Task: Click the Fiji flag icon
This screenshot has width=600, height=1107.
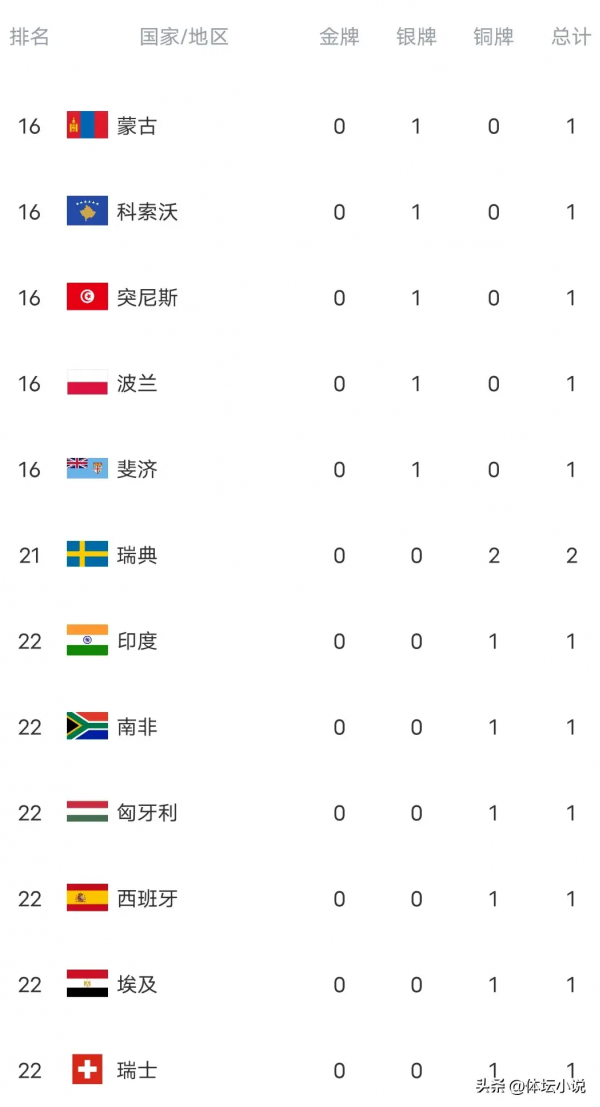Action: (87, 469)
